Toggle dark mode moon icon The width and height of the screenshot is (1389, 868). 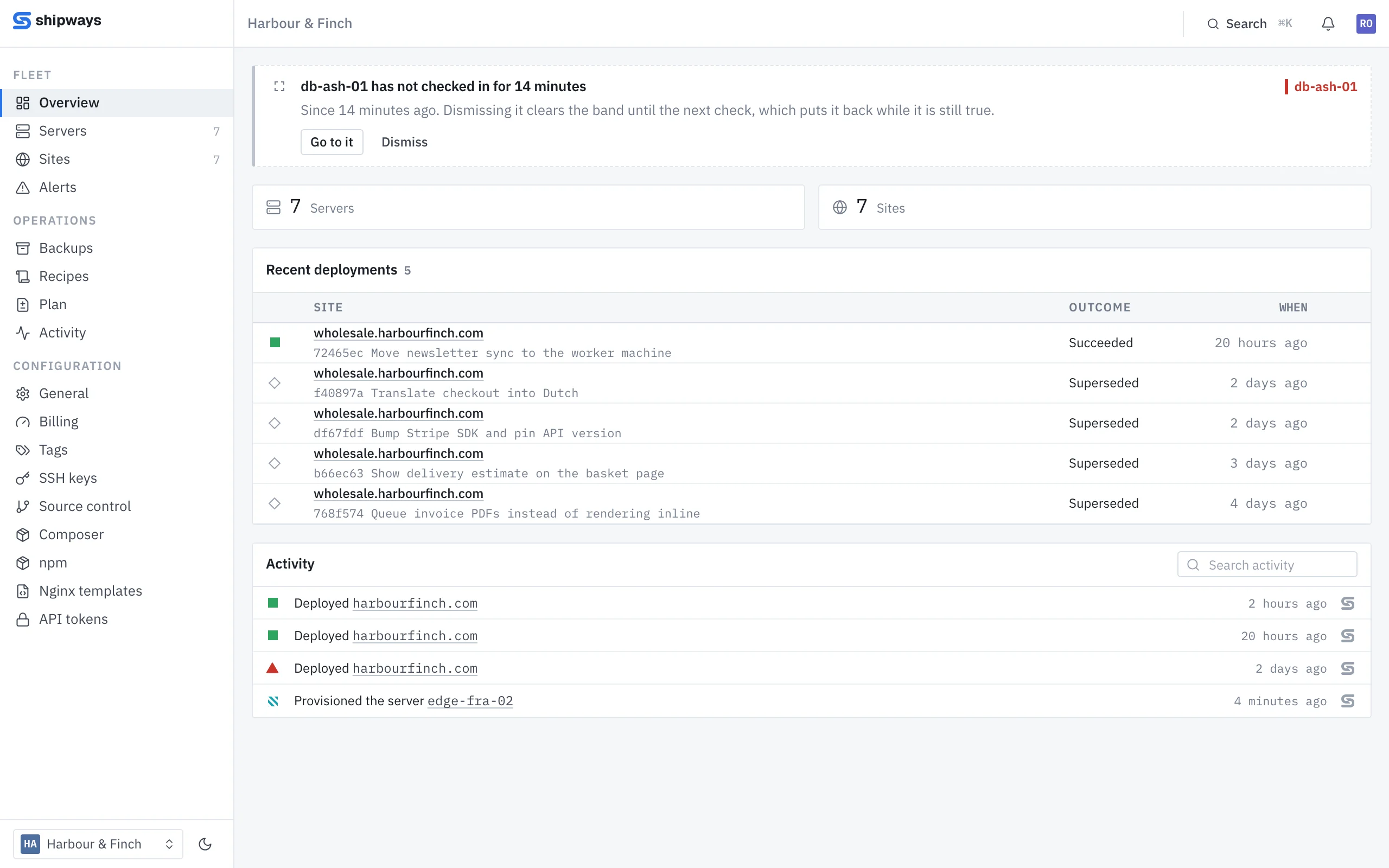pyautogui.click(x=205, y=844)
